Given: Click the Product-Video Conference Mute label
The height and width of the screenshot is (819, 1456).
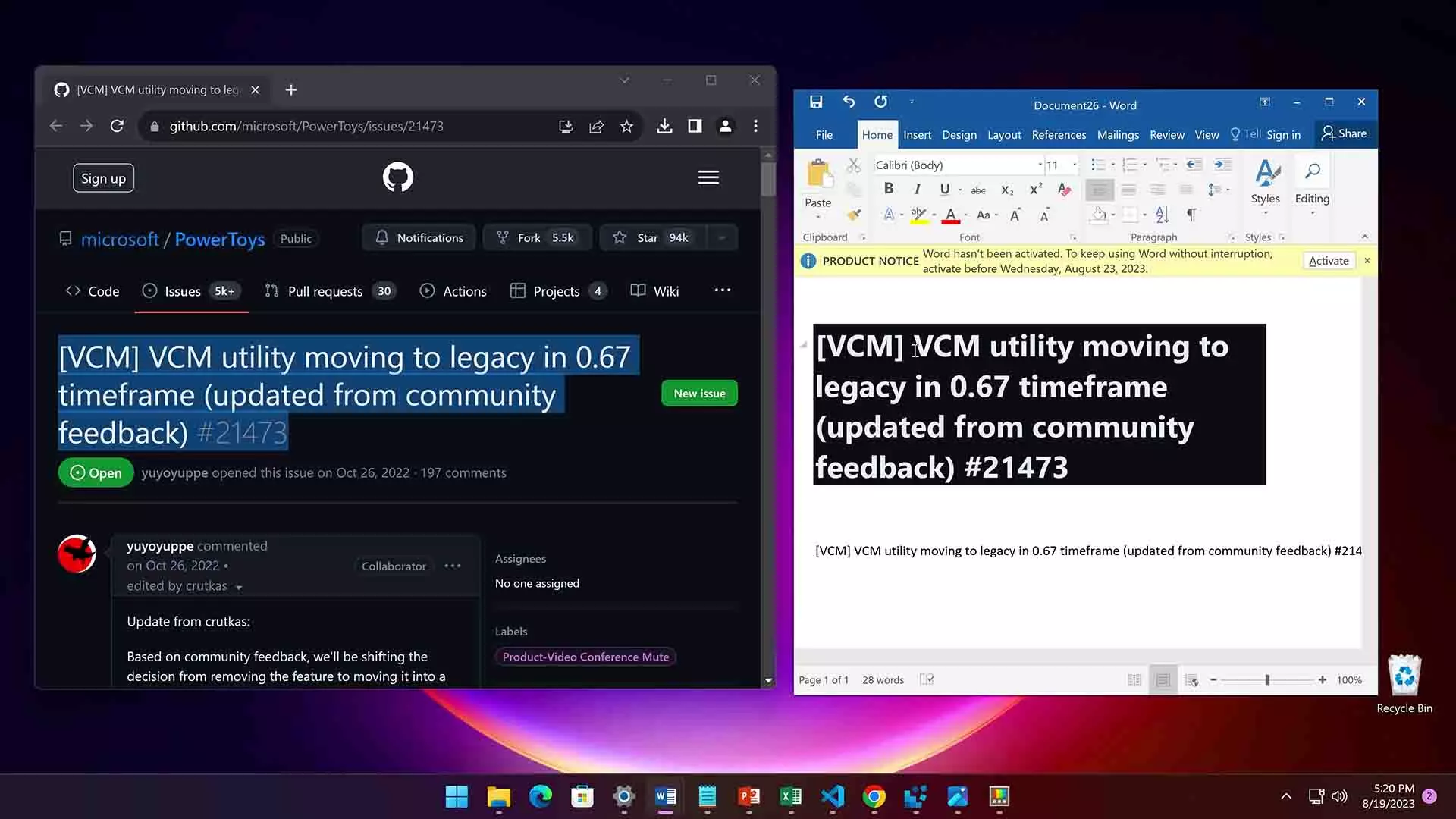Looking at the screenshot, I should click(x=585, y=657).
